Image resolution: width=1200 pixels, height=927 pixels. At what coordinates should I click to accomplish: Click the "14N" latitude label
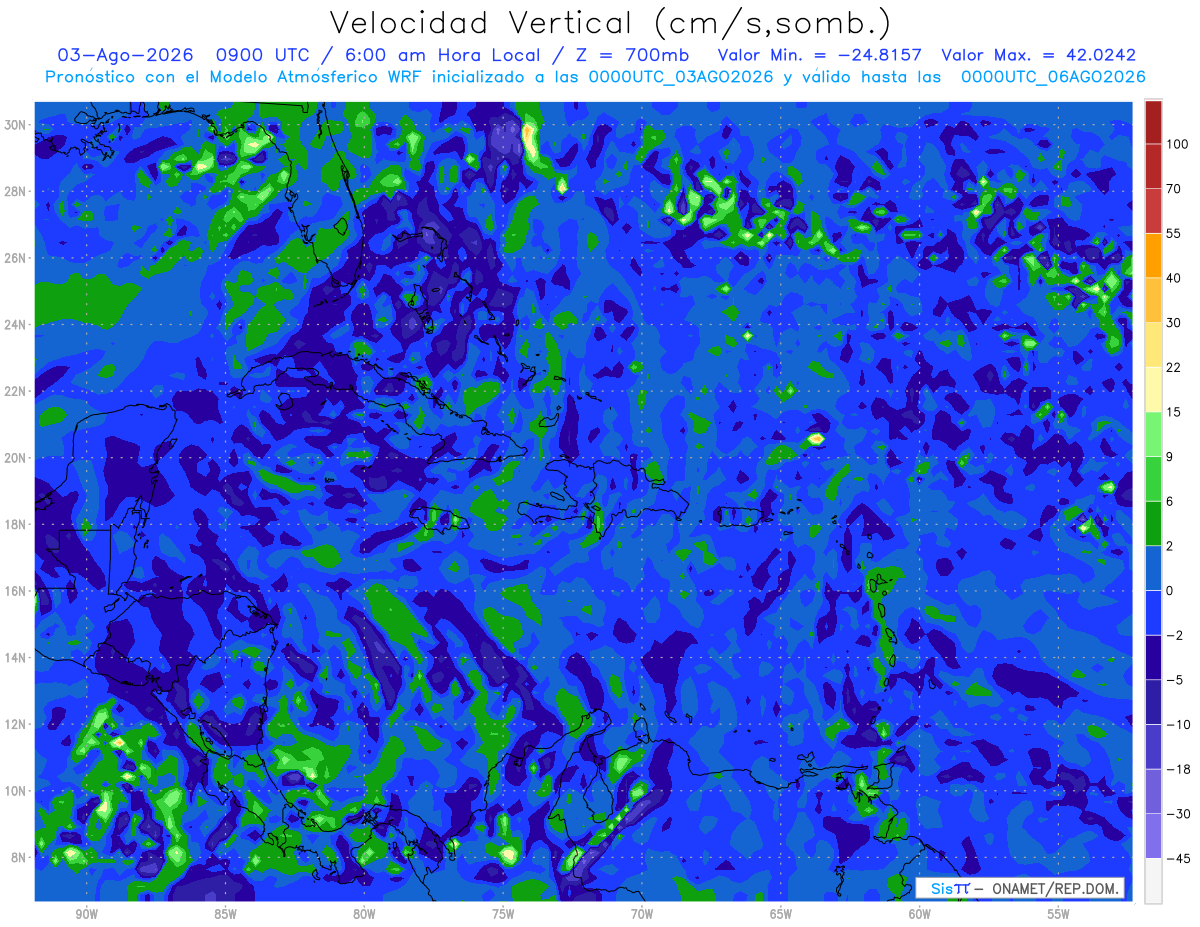15,658
